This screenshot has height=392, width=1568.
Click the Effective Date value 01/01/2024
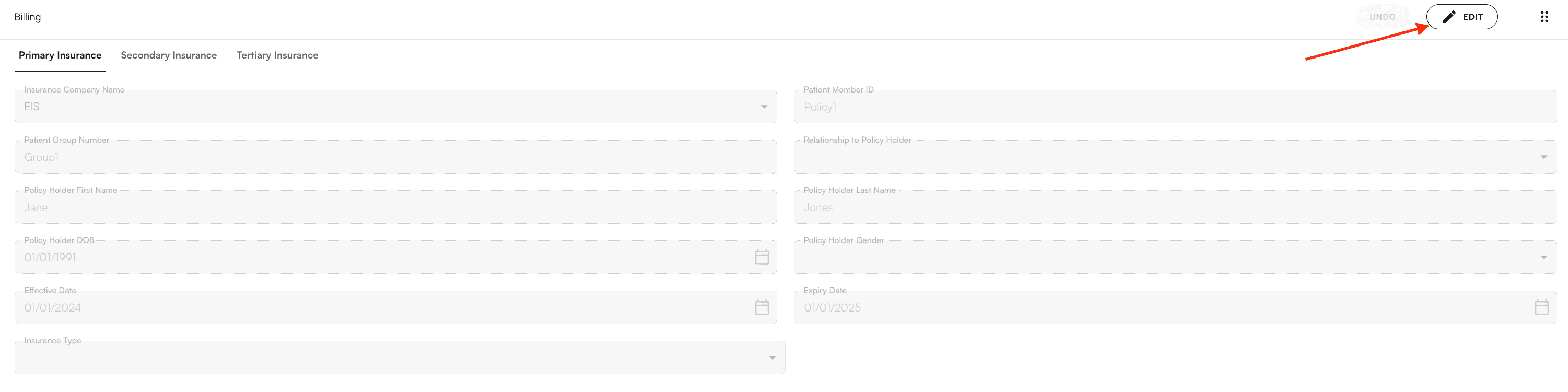[x=52, y=307]
